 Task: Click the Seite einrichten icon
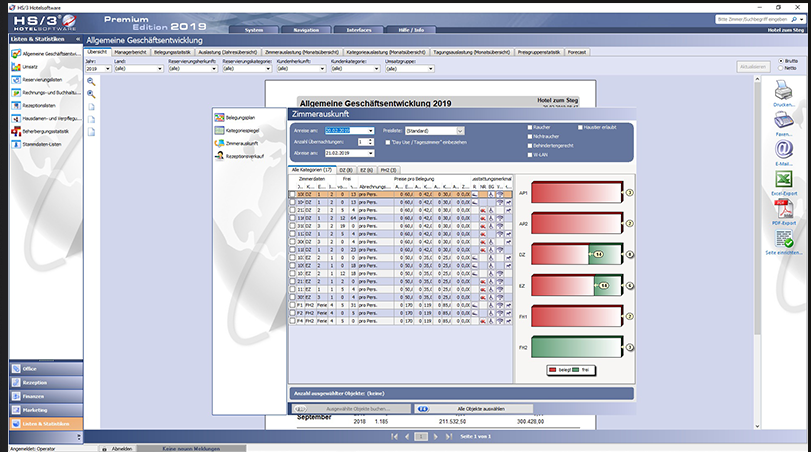[784, 239]
